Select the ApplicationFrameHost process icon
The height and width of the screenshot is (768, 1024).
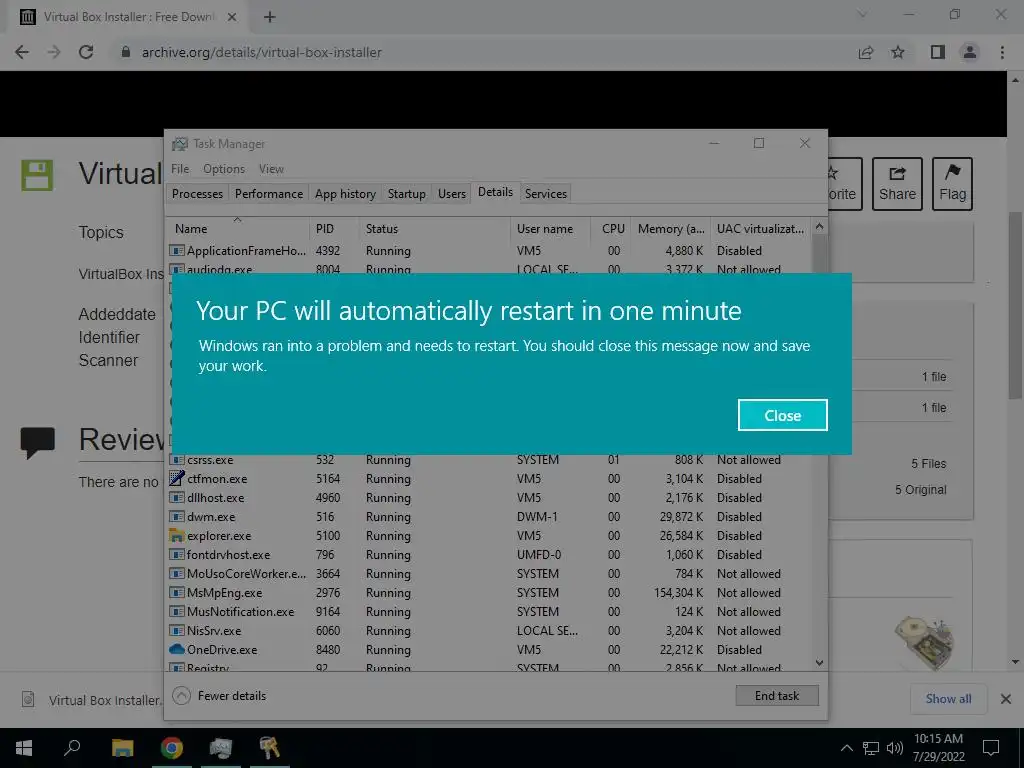coord(176,250)
